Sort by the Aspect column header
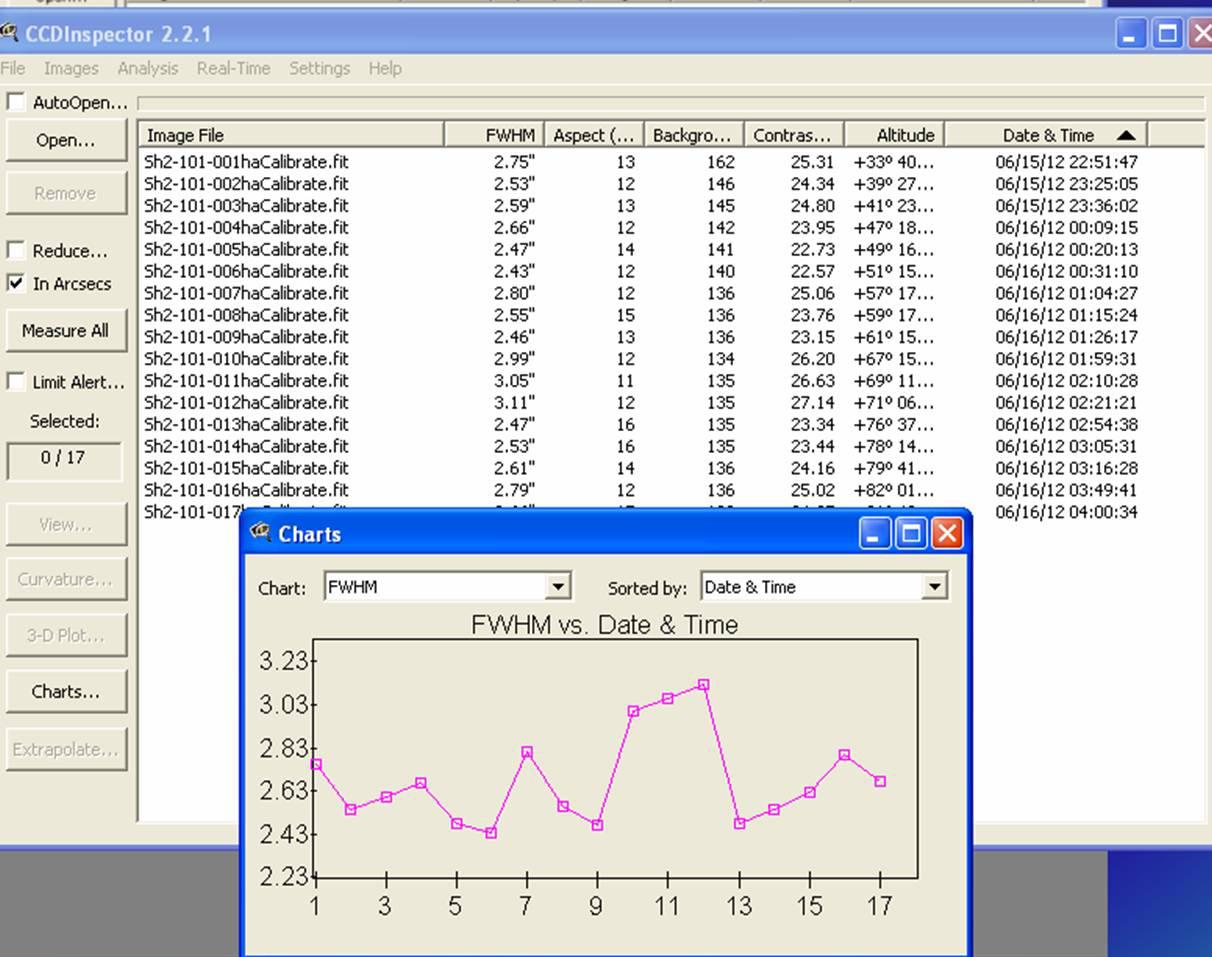 point(594,135)
